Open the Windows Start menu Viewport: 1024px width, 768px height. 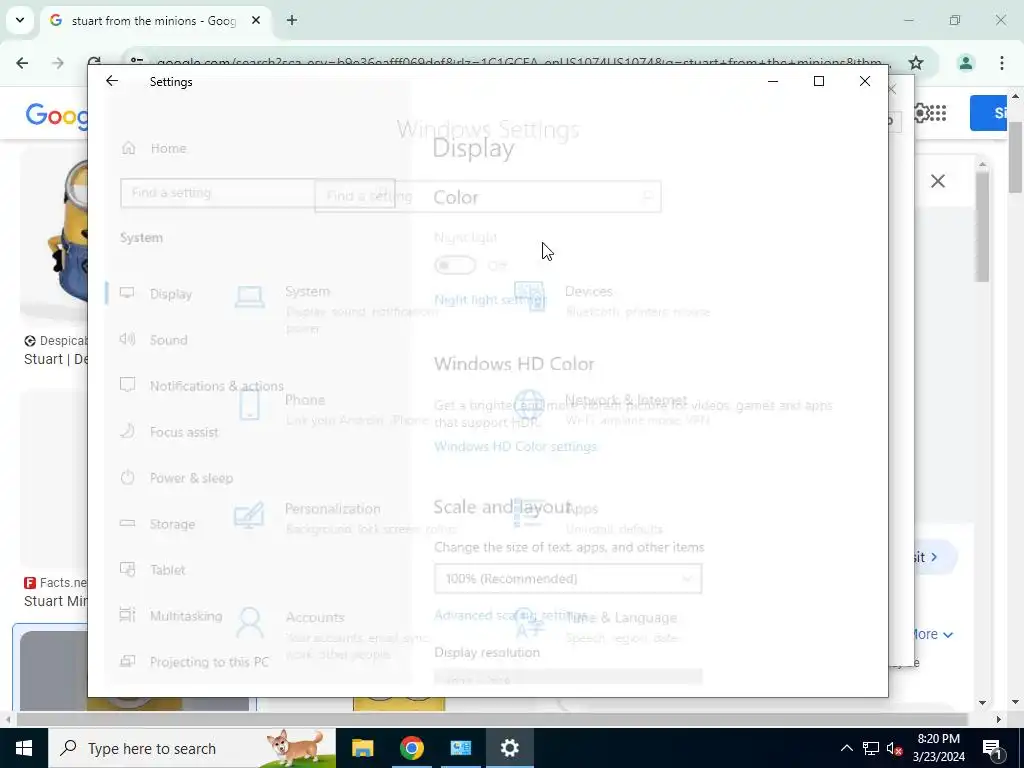[x=24, y=748]
